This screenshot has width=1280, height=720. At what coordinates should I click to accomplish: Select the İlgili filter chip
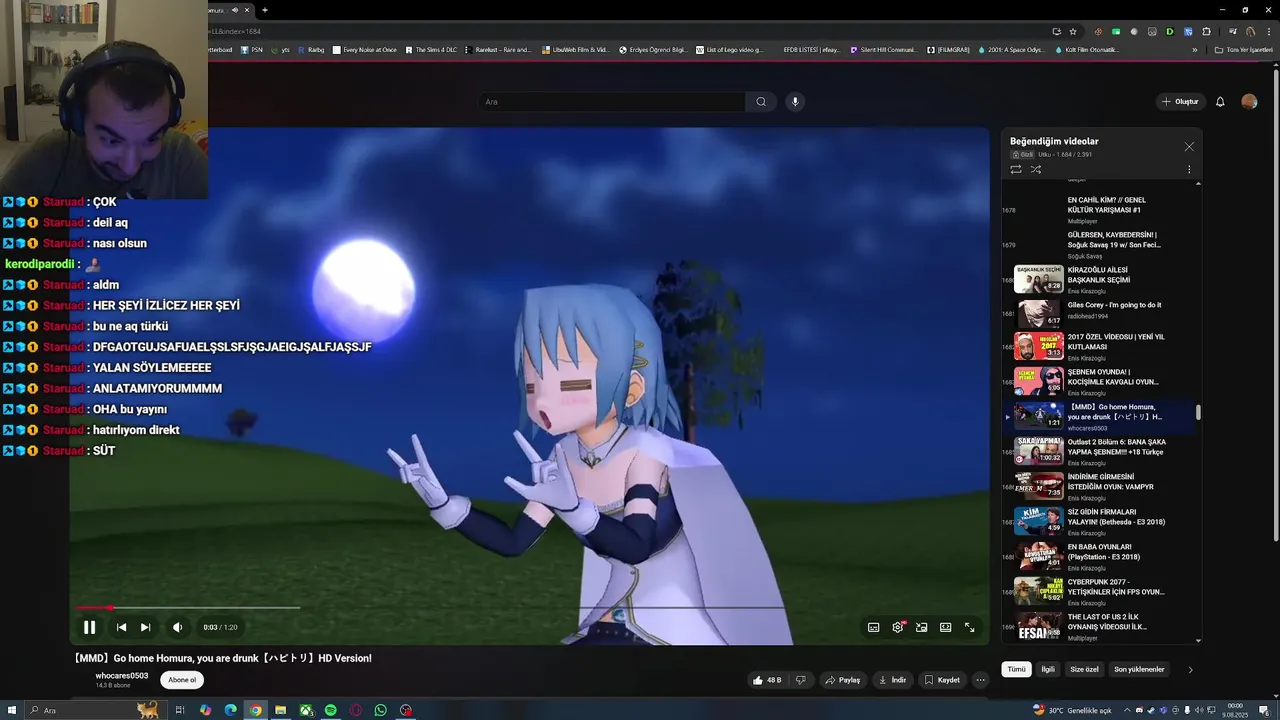(x=1048, y=669)
